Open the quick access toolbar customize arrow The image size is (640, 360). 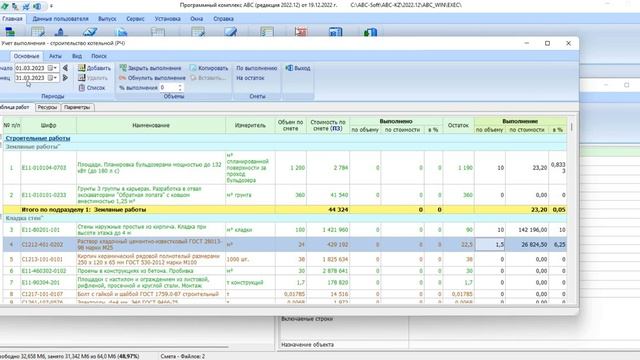coord(51,6)
